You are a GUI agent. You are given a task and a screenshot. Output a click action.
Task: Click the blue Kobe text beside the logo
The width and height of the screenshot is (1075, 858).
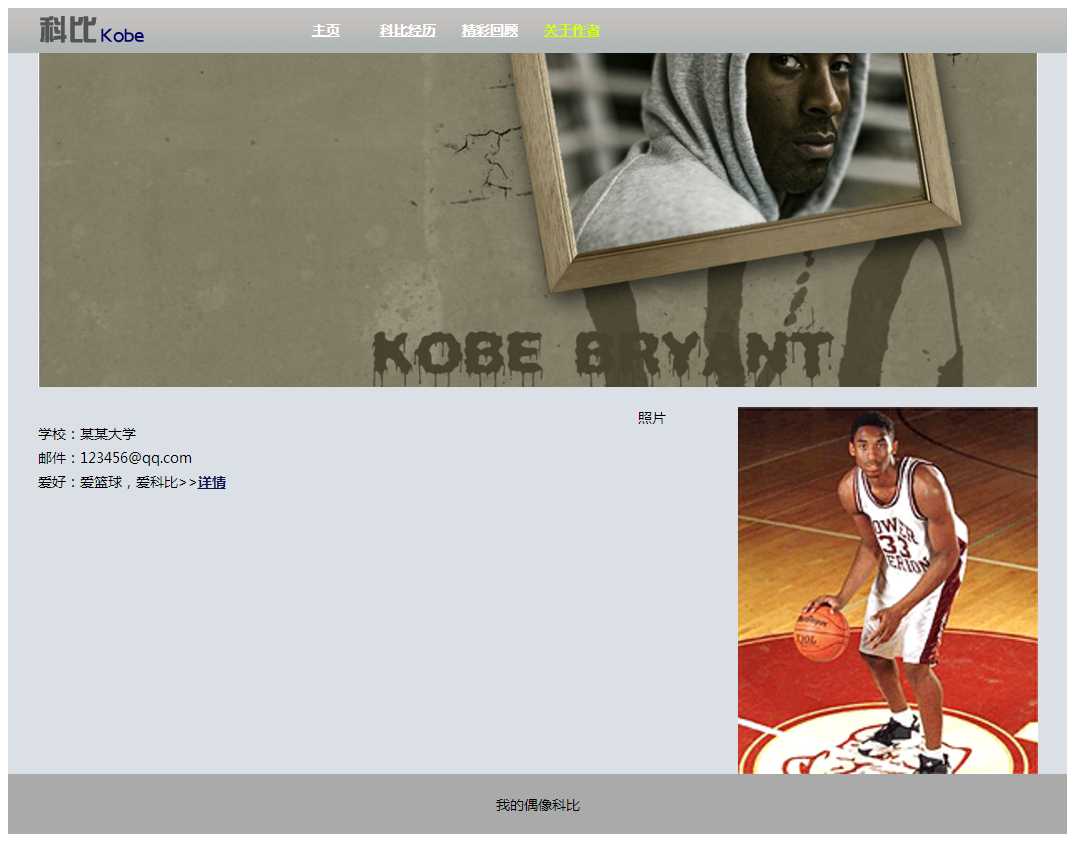[122, 35]
